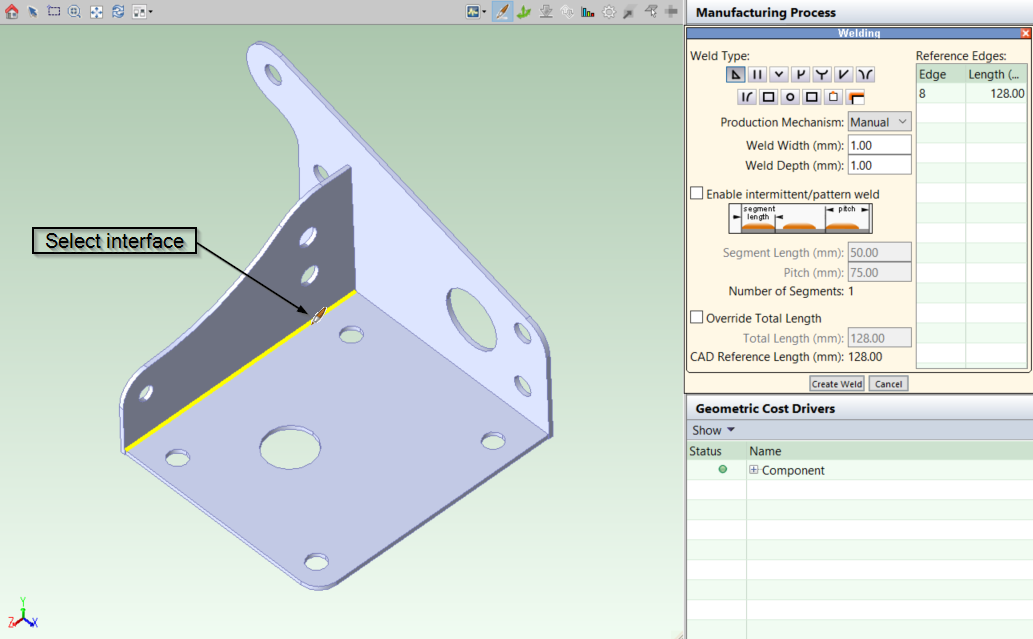Activate the box selection rectangle tool

click(53, 12)
